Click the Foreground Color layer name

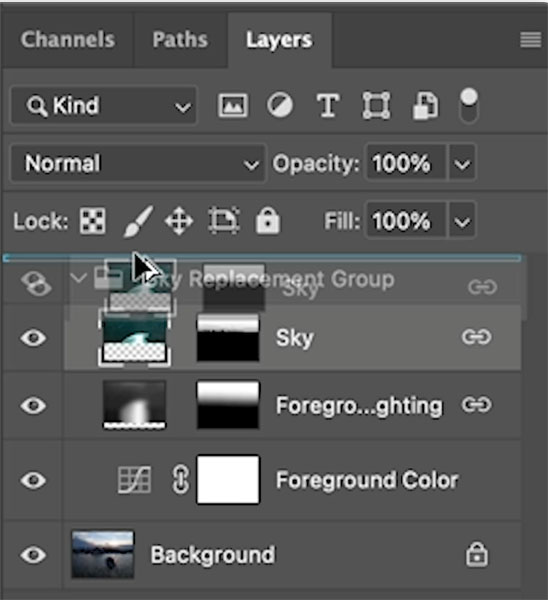pyautogui.click(x=367, y=480)
